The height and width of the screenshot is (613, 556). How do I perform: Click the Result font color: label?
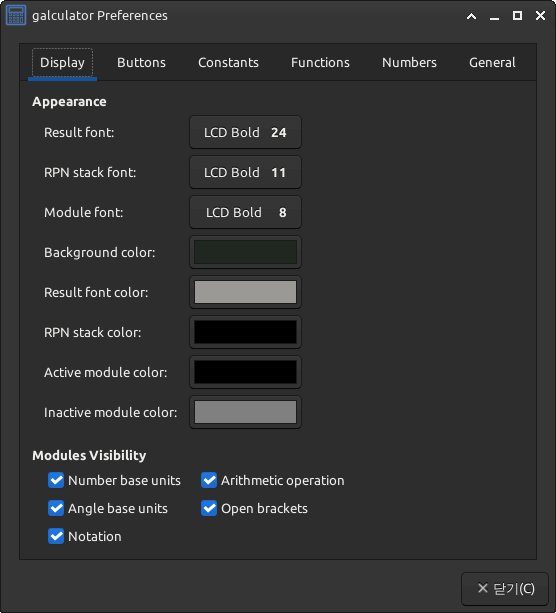(x=96, y=292)
